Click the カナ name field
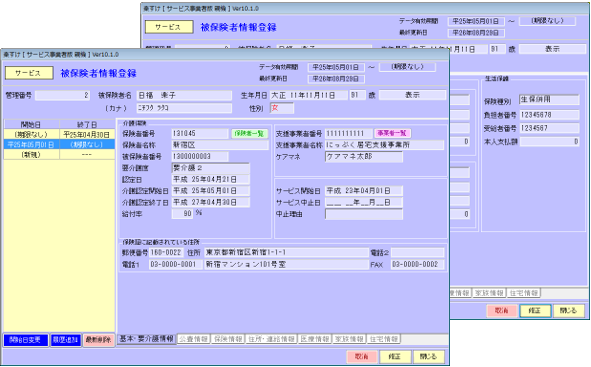Screen dimensions: 591x367 [x=184, y=108]
